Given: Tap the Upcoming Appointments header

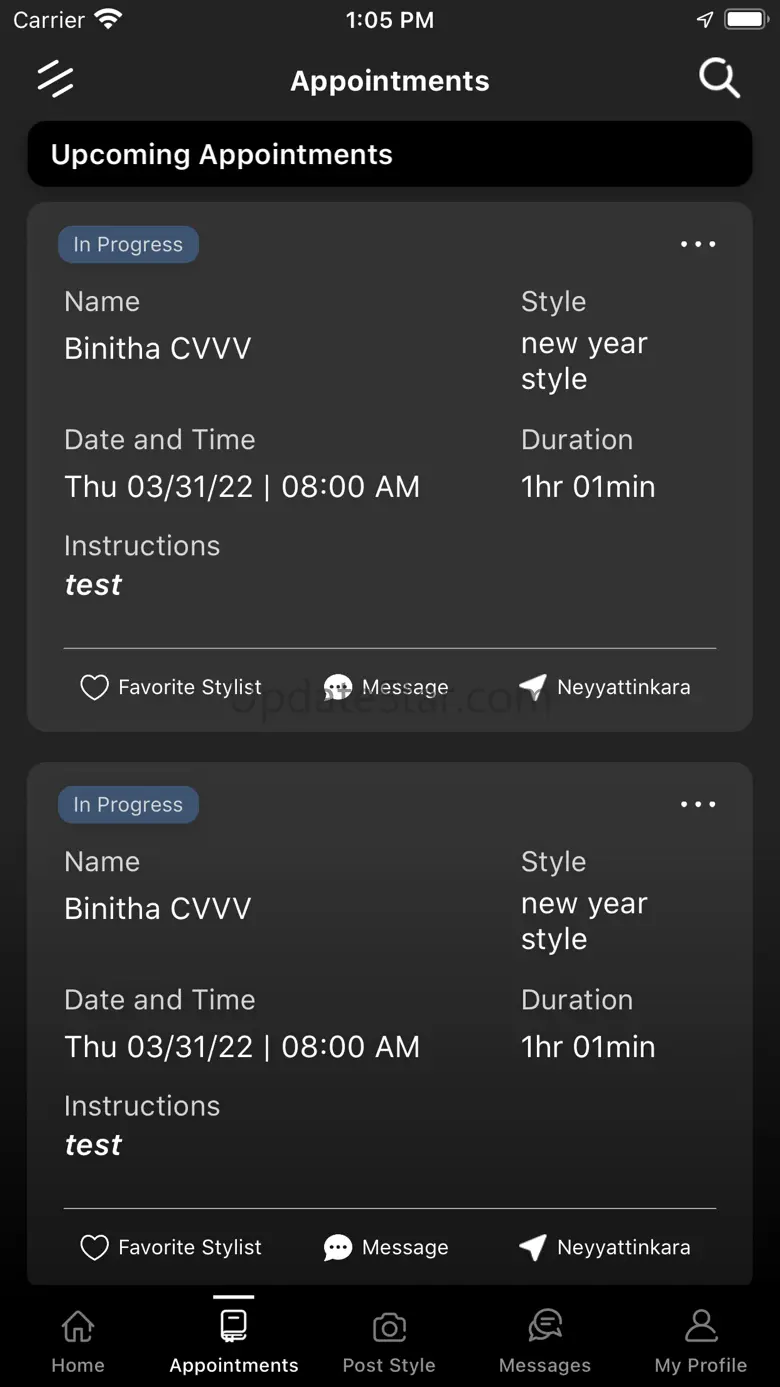Looking at the screenshot, I should pyautogui.click(x=389, y=154).
